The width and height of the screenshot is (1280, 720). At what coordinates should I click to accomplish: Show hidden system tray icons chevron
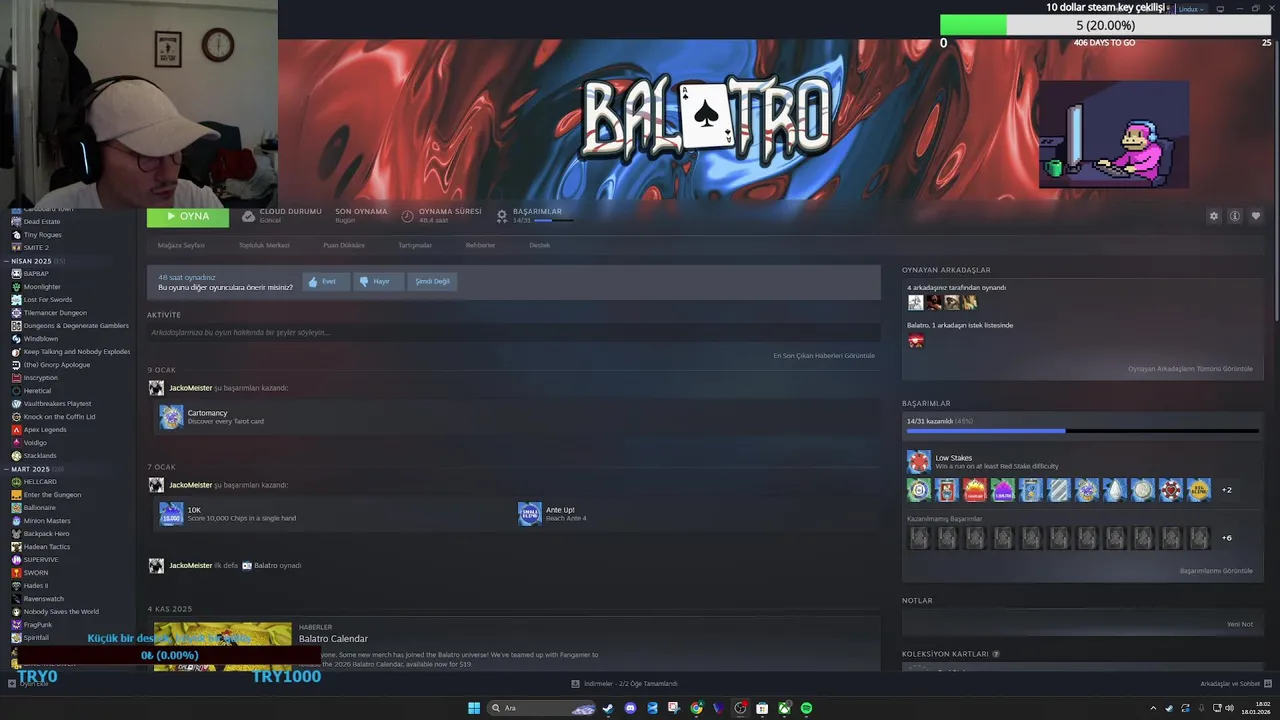tap(1153, 708)
